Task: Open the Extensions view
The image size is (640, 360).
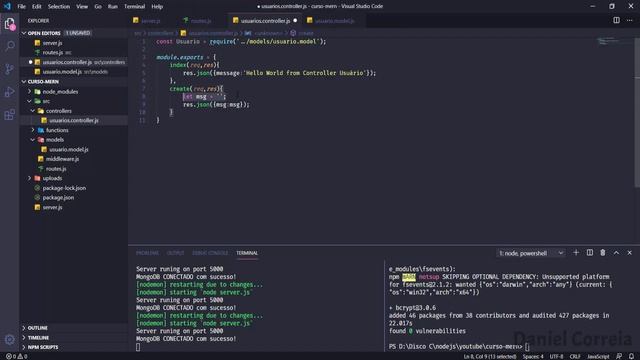Action: [10, 115]
